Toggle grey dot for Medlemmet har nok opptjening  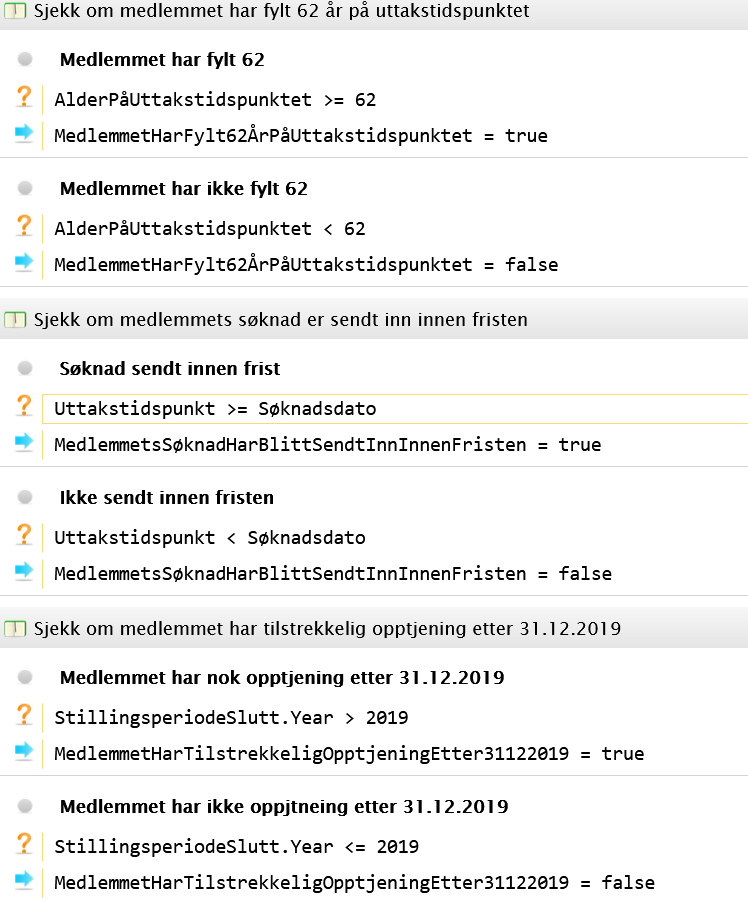coord(25,677)
